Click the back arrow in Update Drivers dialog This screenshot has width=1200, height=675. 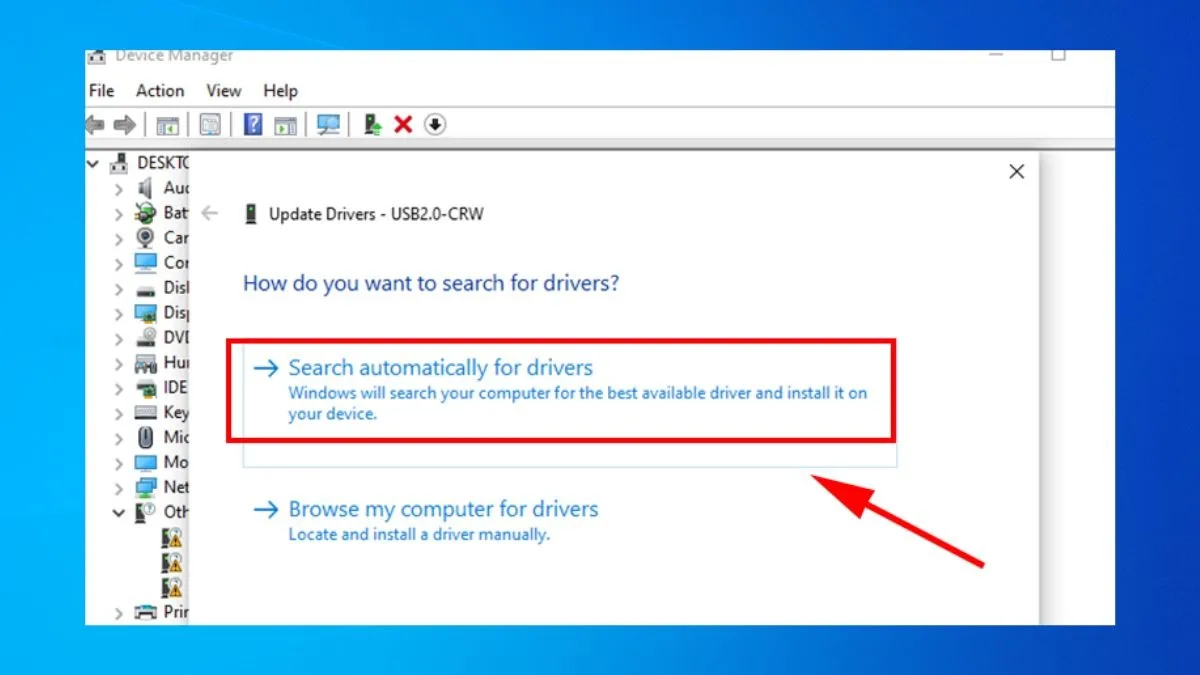(x=210, y=214)
